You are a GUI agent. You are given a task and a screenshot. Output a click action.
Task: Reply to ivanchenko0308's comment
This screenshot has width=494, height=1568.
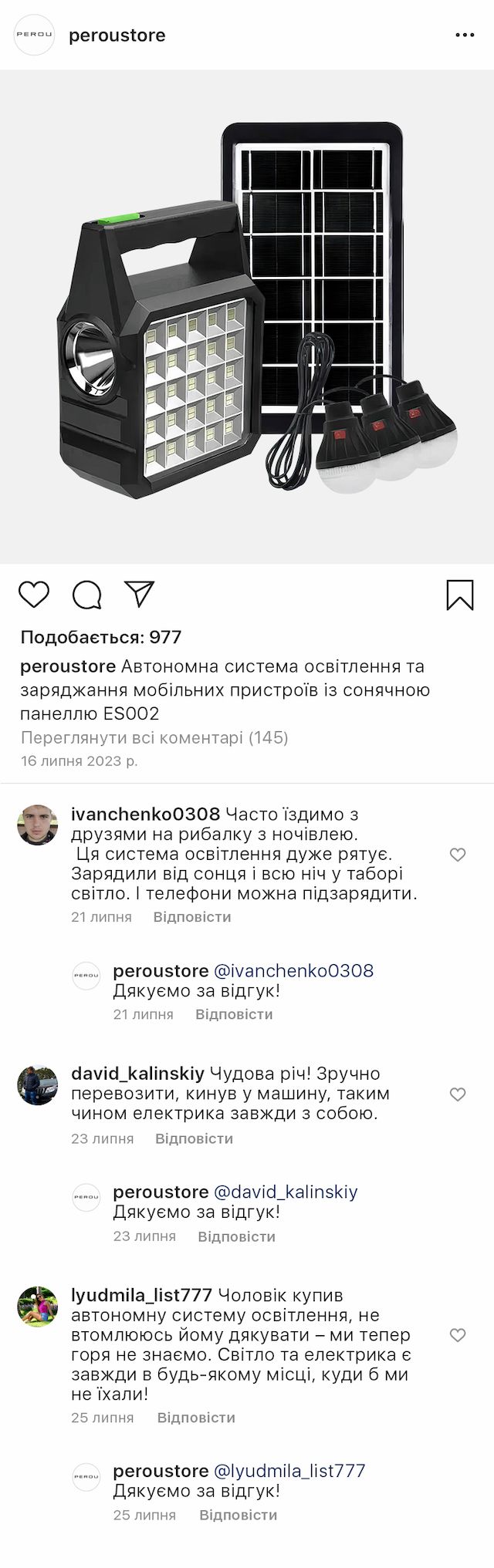pos(192,917)
